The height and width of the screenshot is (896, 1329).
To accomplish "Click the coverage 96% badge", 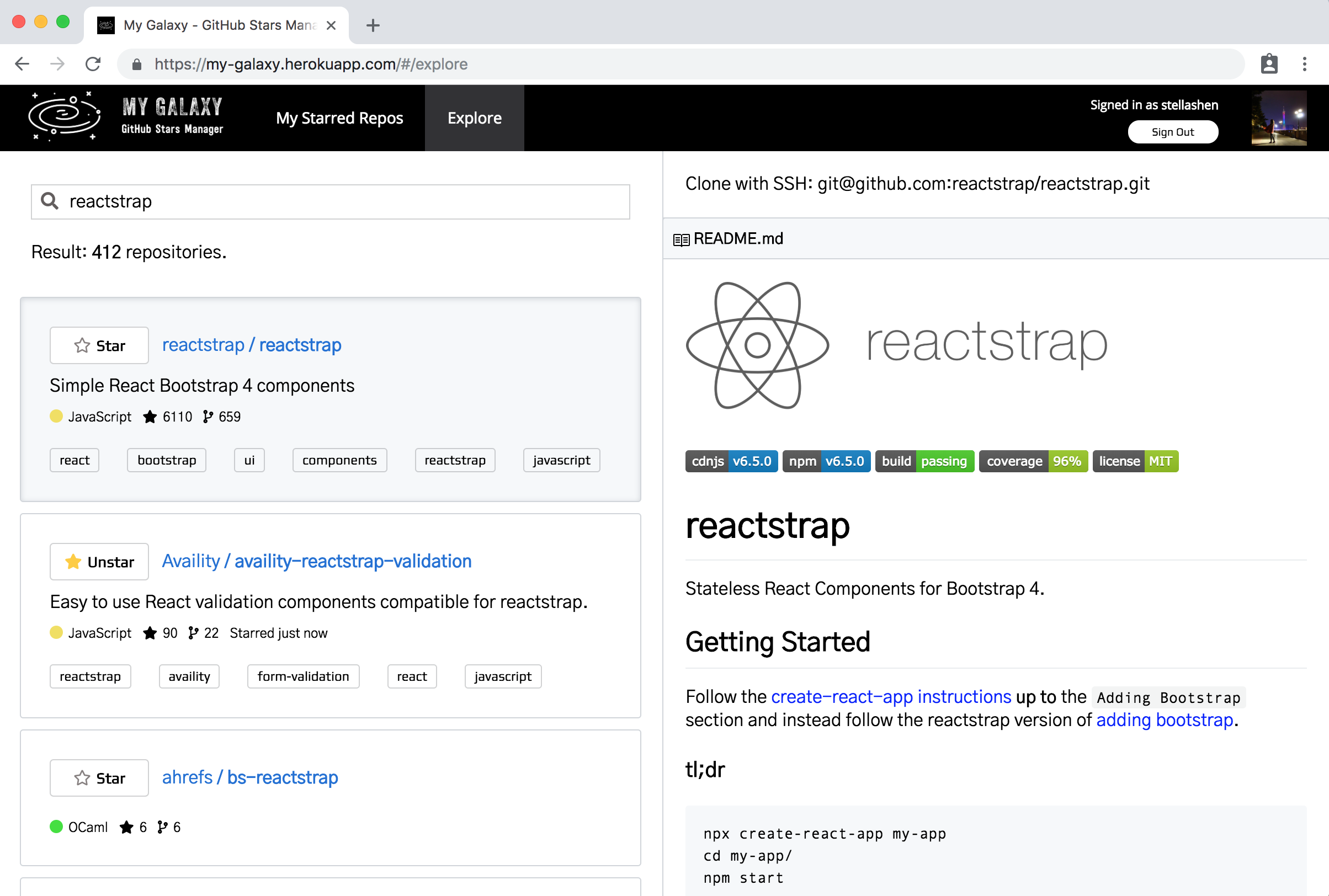I will point(1033,461).
